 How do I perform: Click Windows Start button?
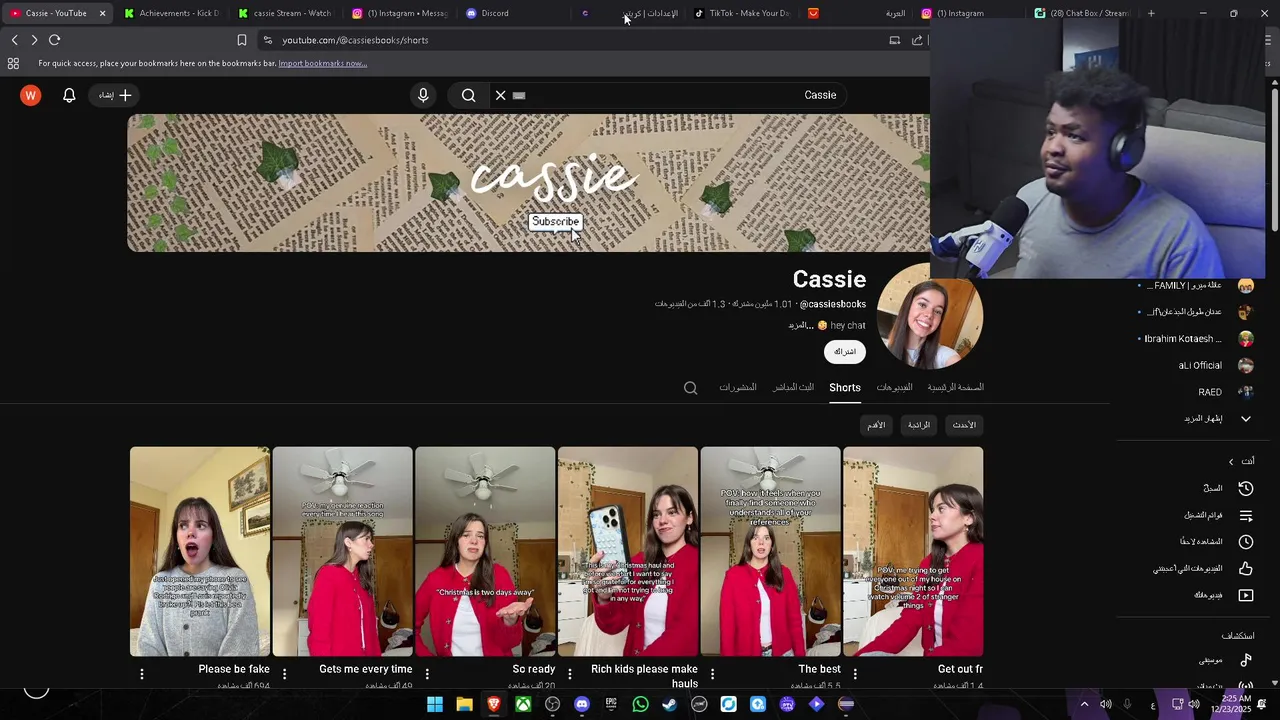pyautogui.click(x=435, y=704)
